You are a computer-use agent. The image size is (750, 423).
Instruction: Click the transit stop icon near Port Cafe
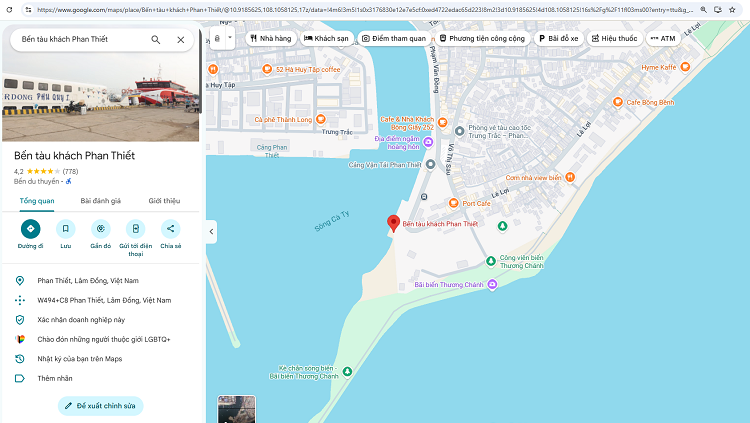[x=424, y=197]
